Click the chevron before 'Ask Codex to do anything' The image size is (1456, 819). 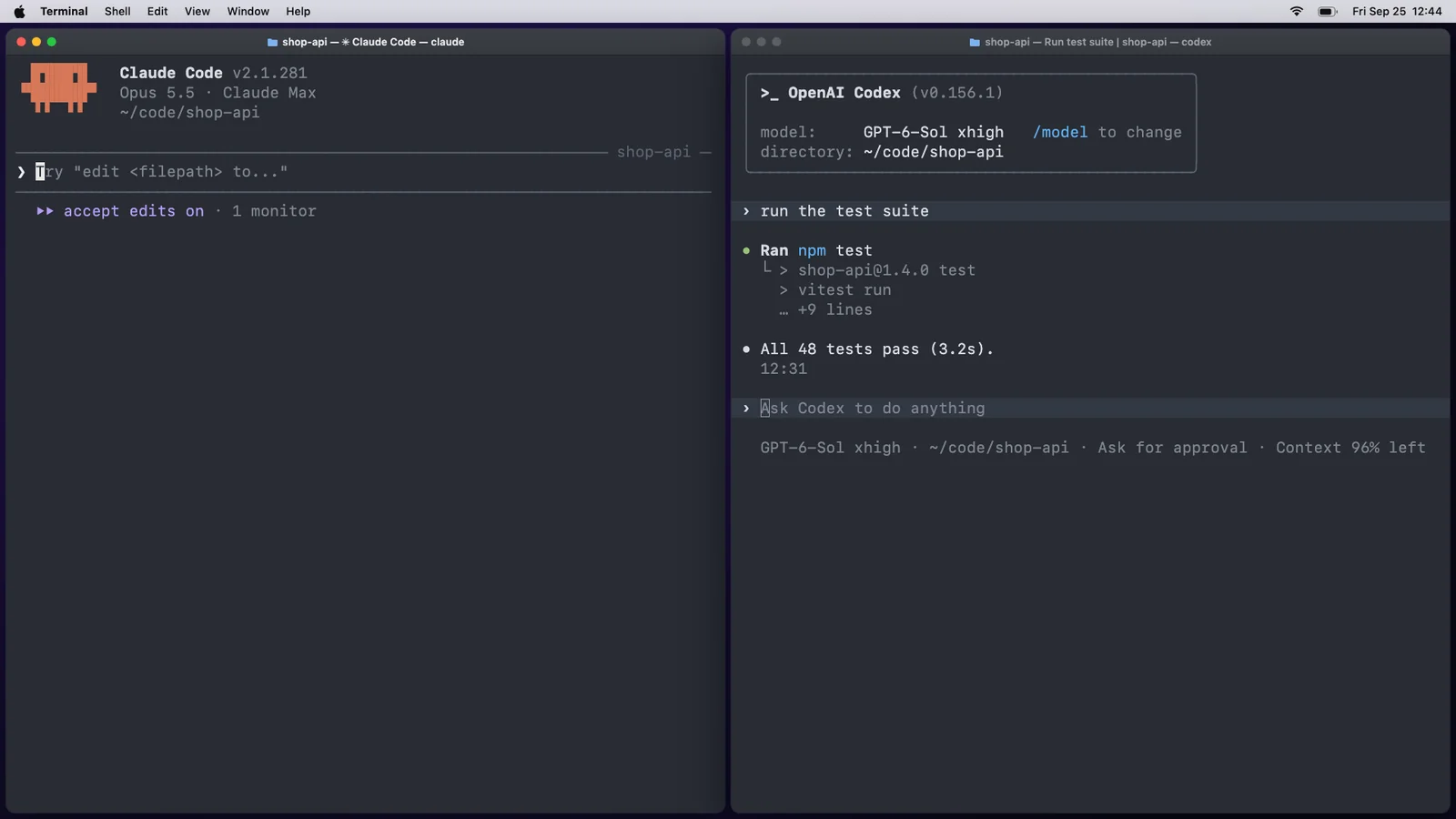(746, 409)
